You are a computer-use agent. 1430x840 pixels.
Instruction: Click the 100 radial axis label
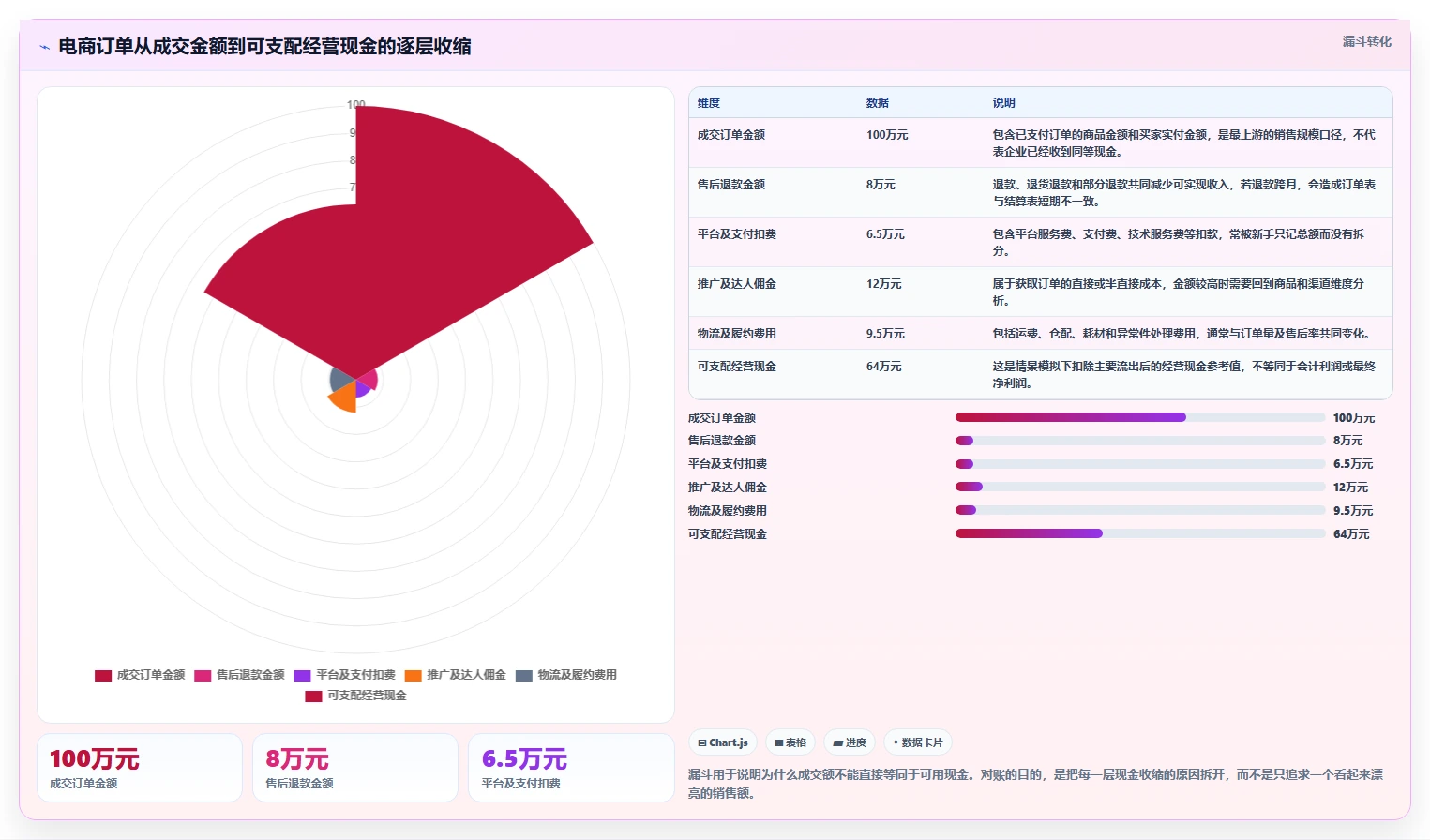coord(355,104)
